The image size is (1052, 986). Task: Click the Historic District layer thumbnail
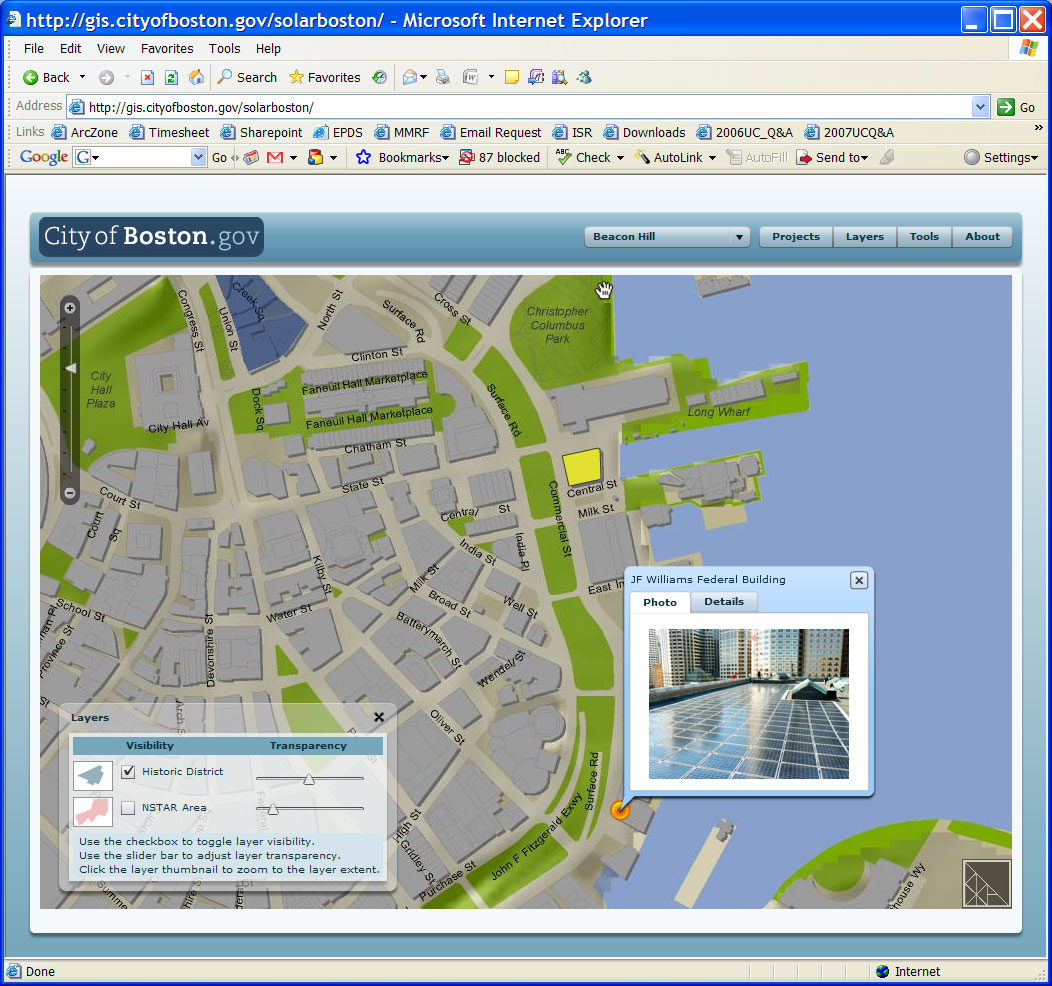pyautogui.click(x=93, y=775)
